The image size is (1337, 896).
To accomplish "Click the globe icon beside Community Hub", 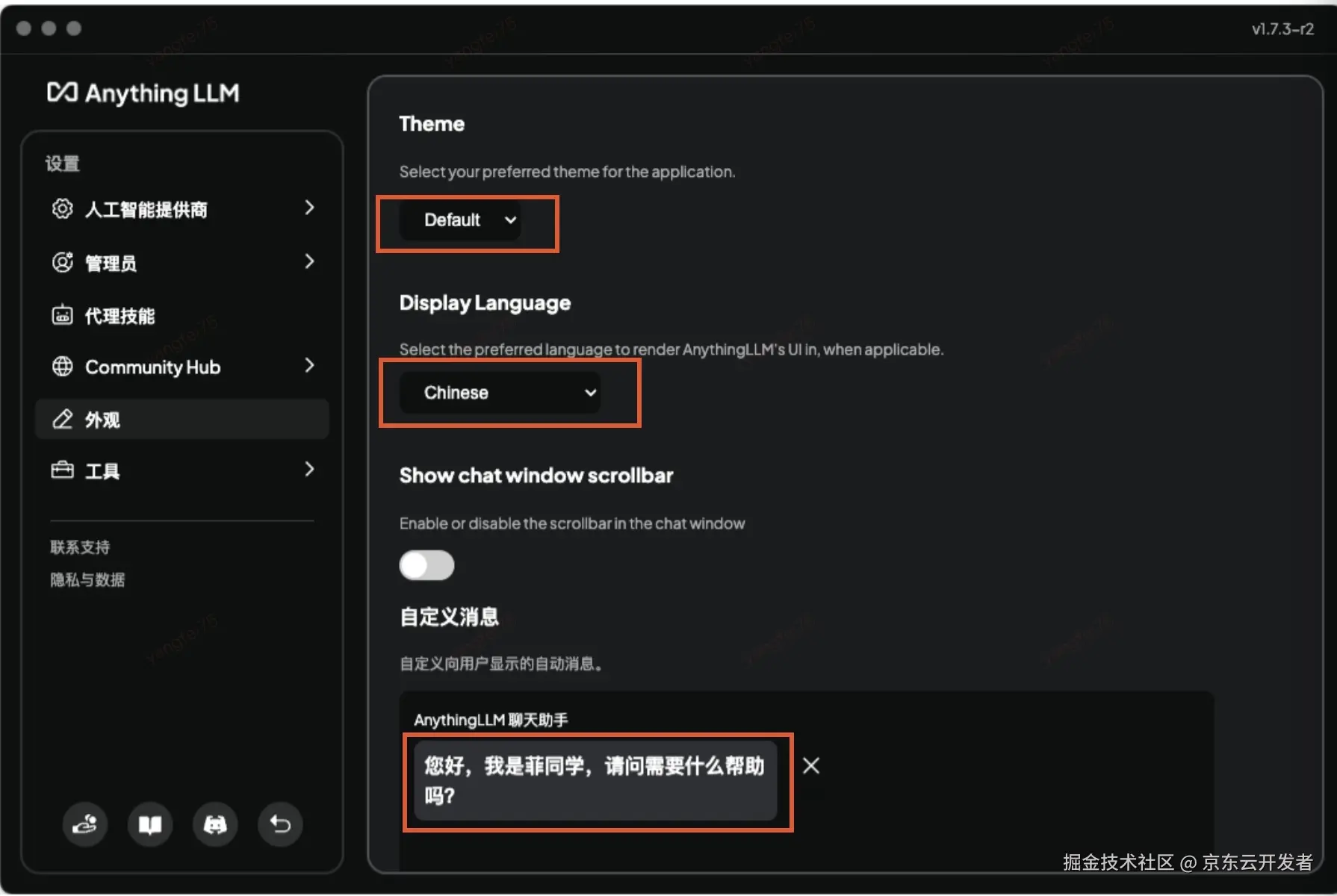I will point(63,367).
